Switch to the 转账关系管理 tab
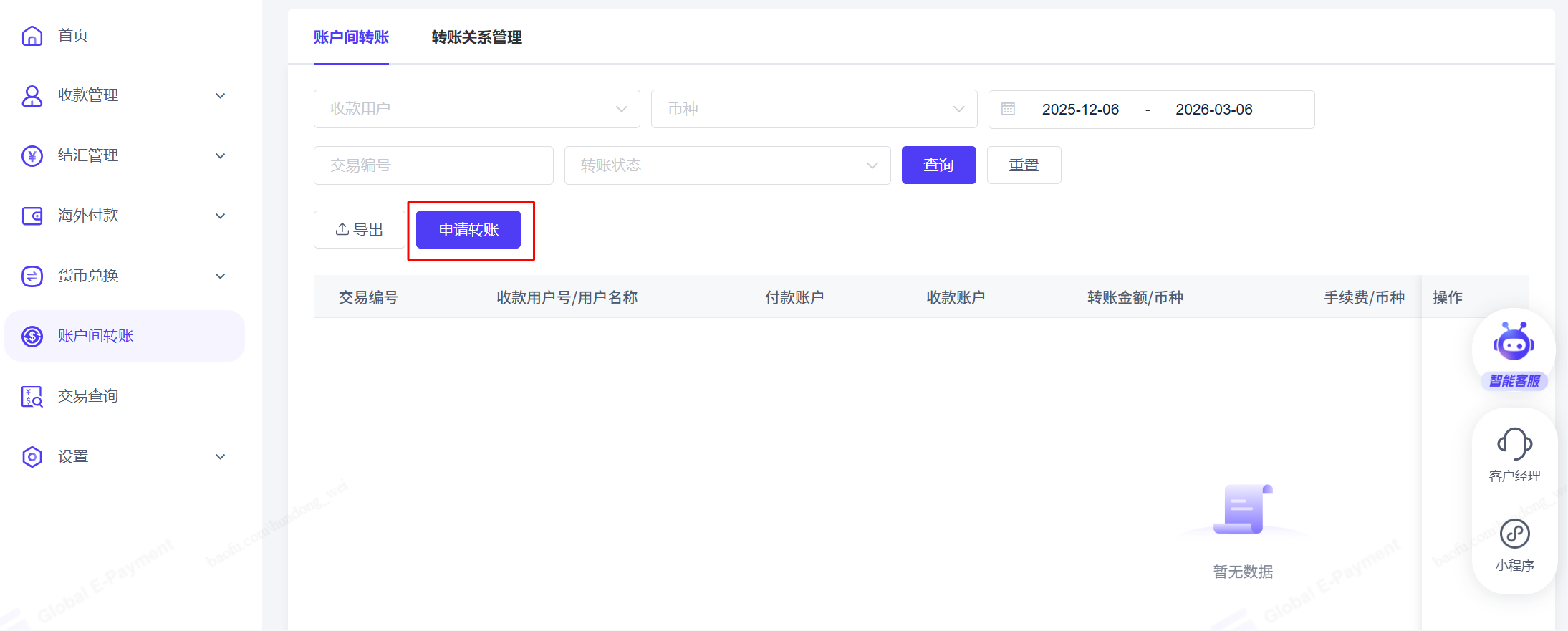The image size is (1568, 631). click(476, 37)
